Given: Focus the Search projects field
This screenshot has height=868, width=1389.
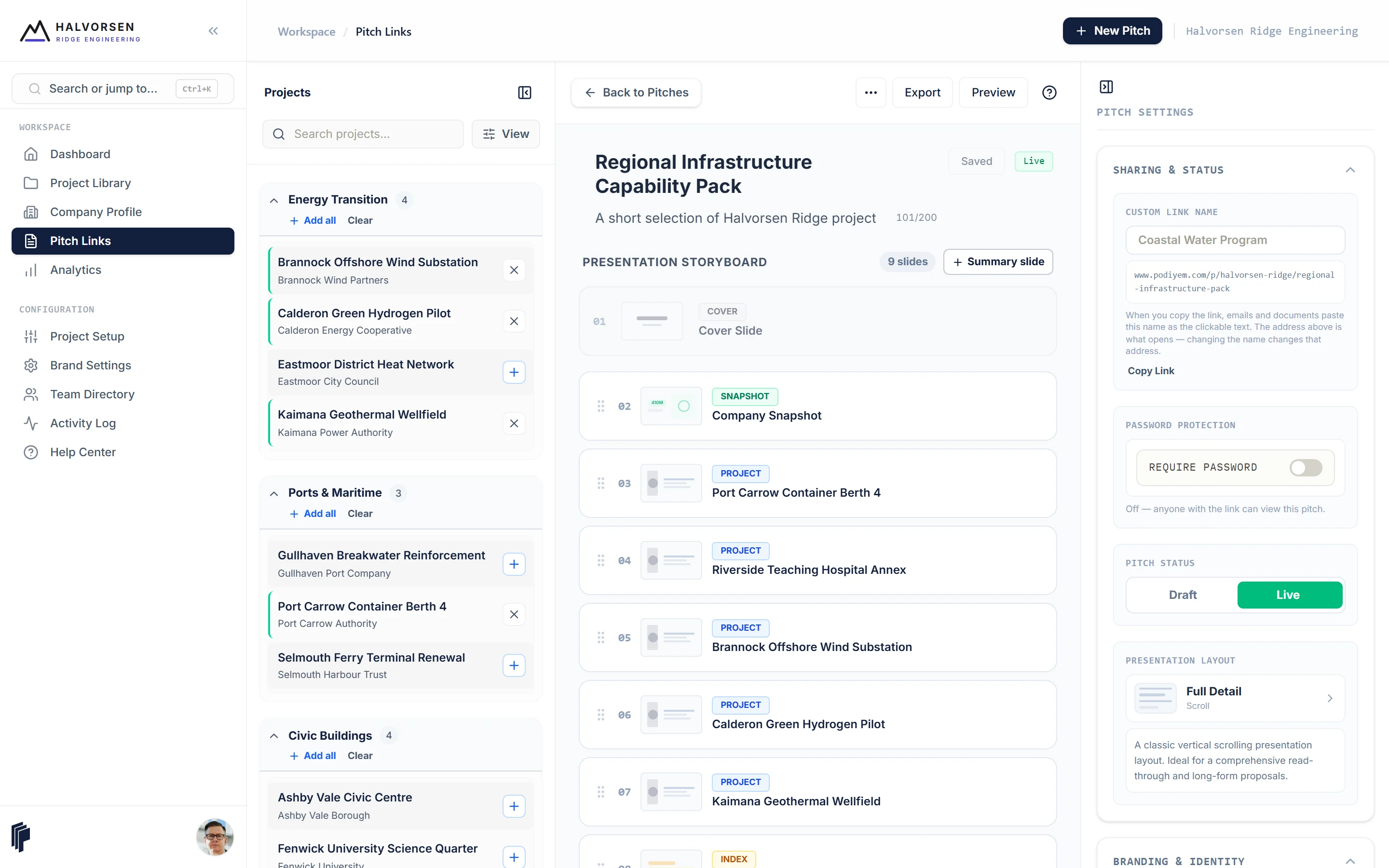Looking at the screenshot, I should click(x=363, y=134).
